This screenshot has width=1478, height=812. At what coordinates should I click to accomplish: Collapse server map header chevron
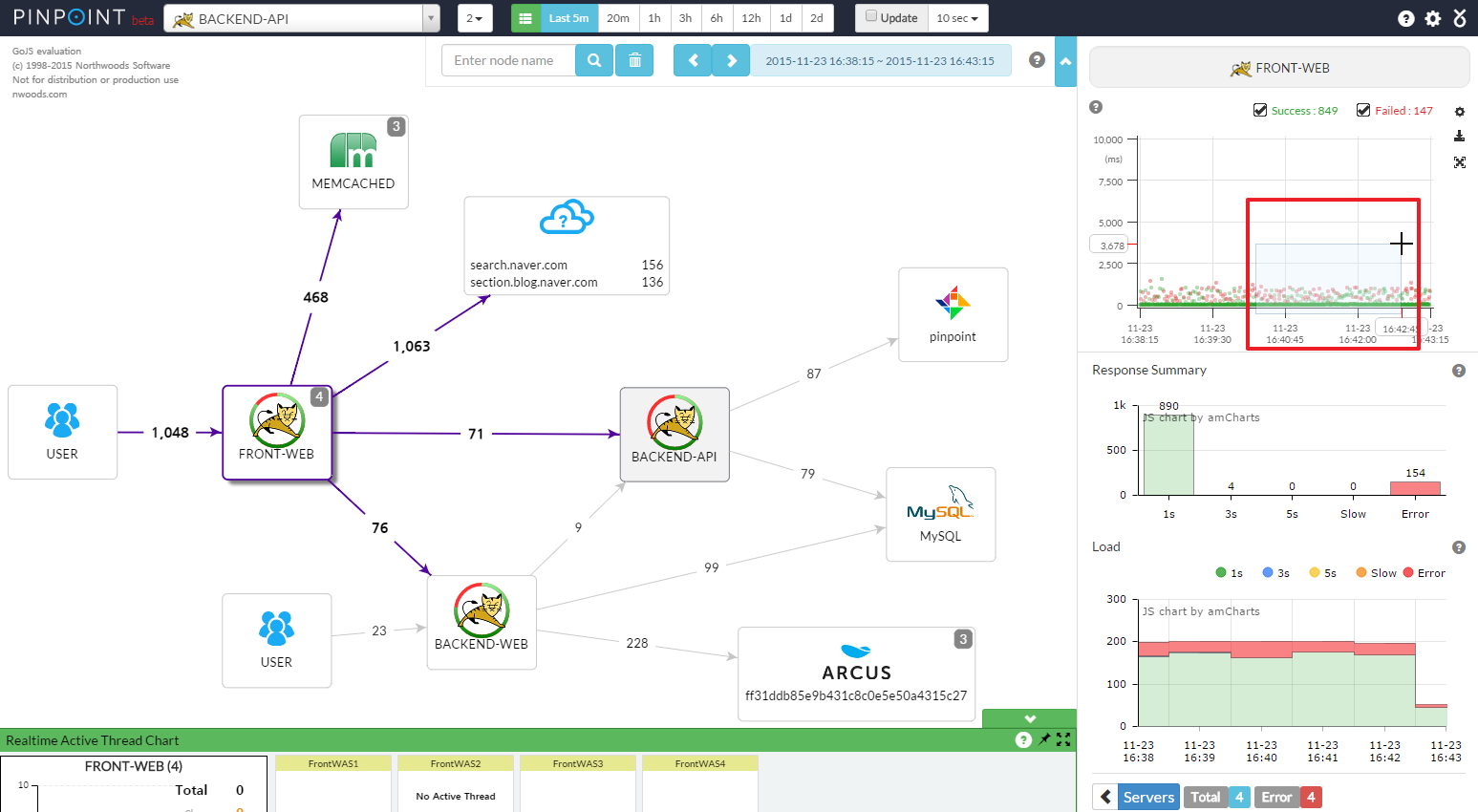[x=1065, y=61]
